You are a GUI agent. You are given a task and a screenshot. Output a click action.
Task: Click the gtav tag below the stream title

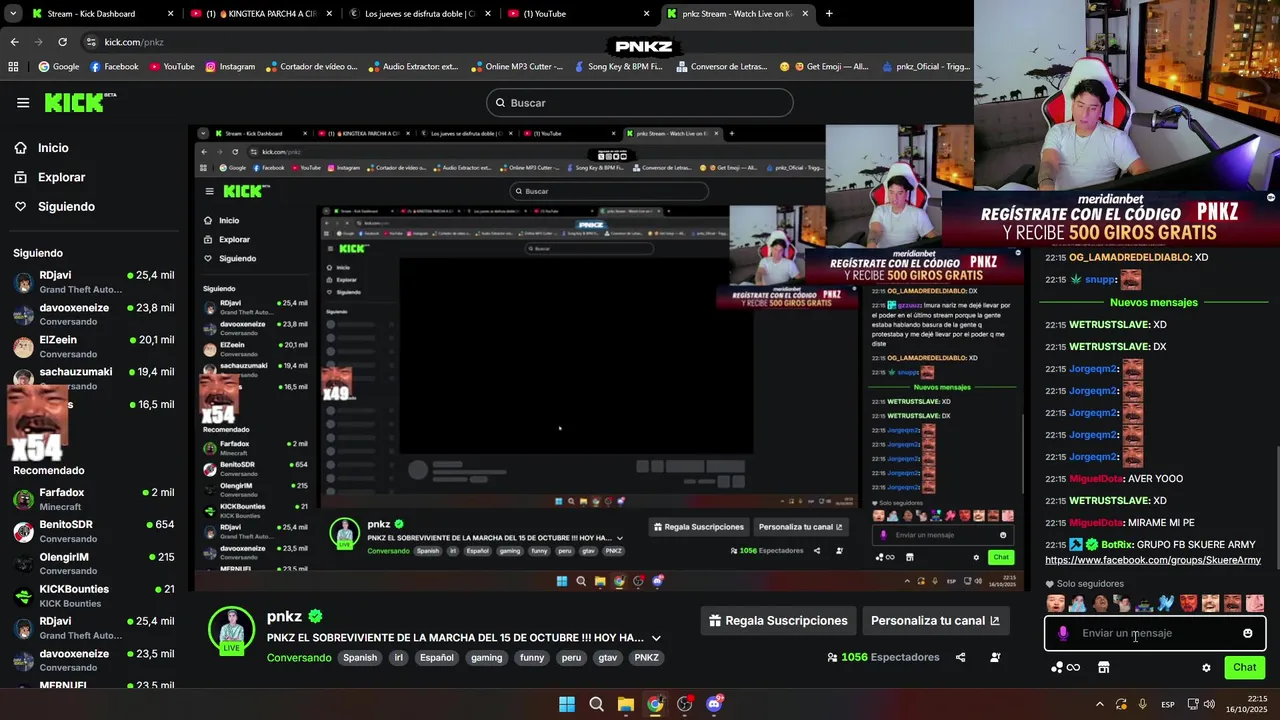(x=607, y=658)
